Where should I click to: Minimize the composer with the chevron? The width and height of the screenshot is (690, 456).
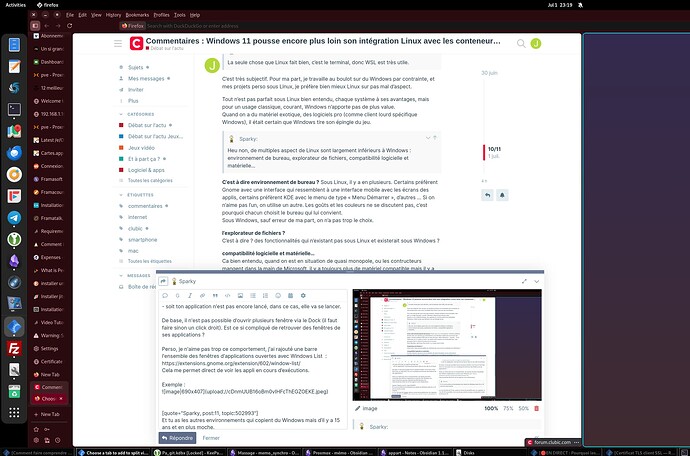[536, 281]
